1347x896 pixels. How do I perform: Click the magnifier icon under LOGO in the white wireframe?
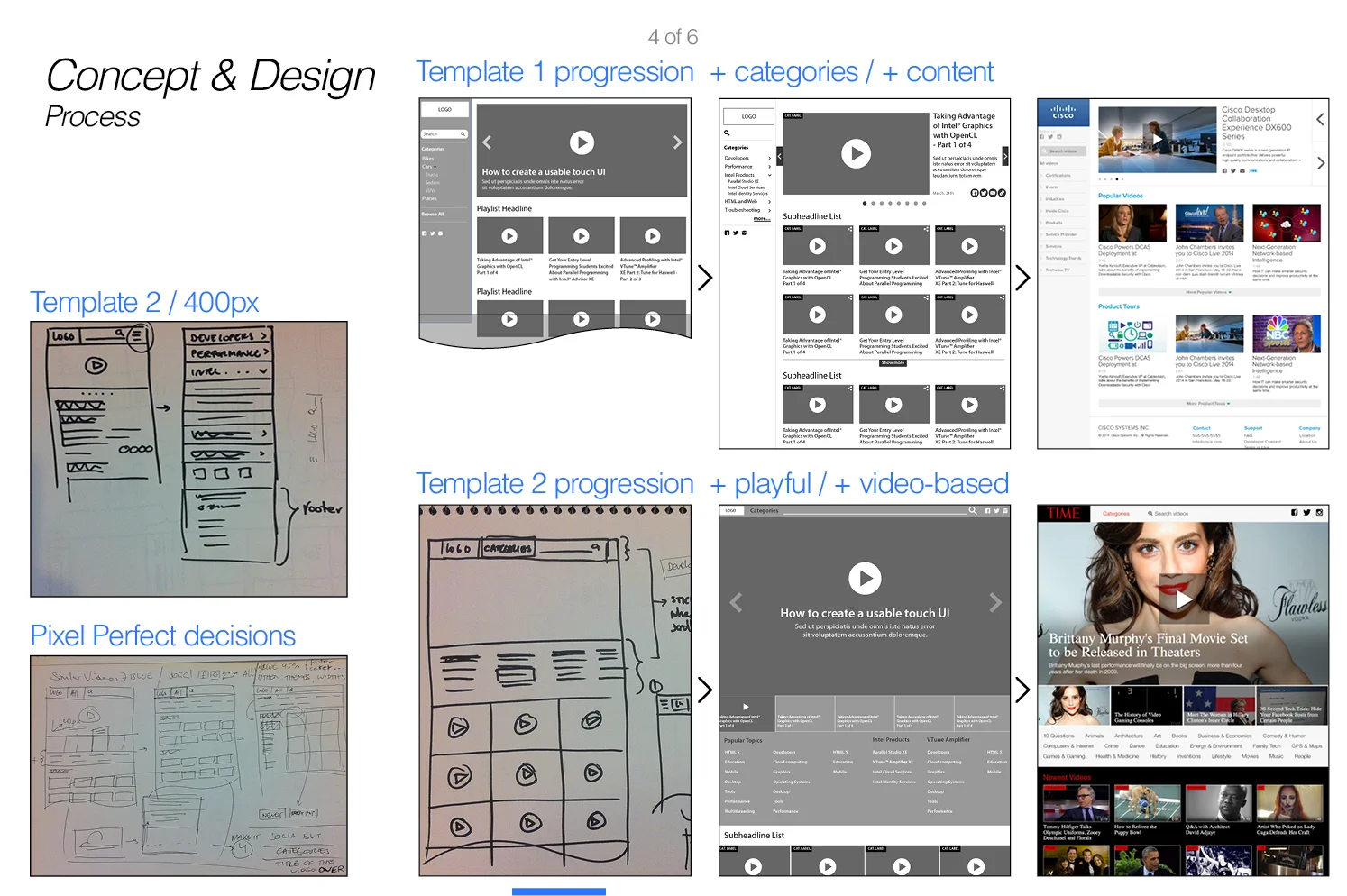tap(727, 133)
